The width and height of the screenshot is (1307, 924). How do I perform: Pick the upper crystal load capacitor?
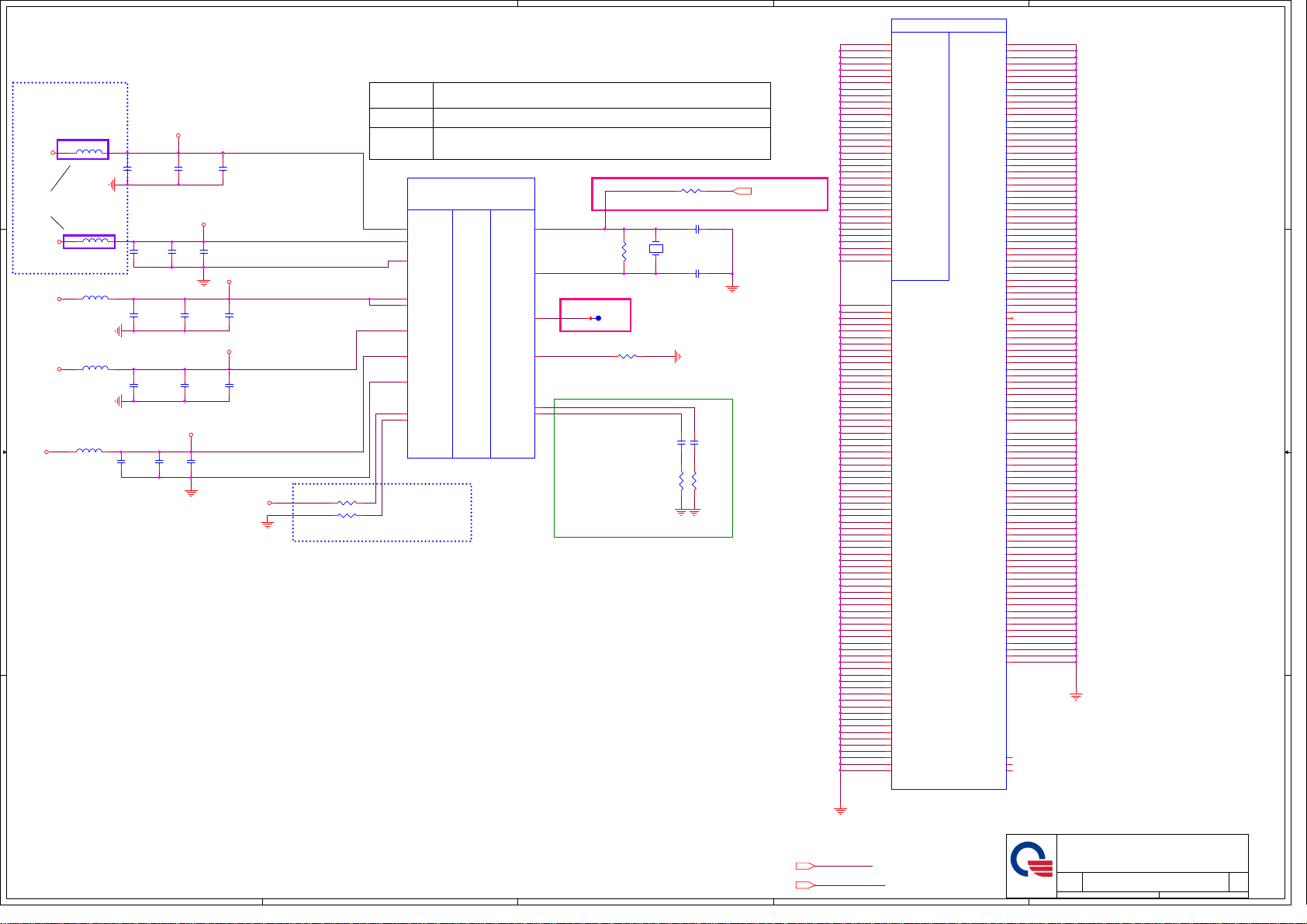point(698,229)
